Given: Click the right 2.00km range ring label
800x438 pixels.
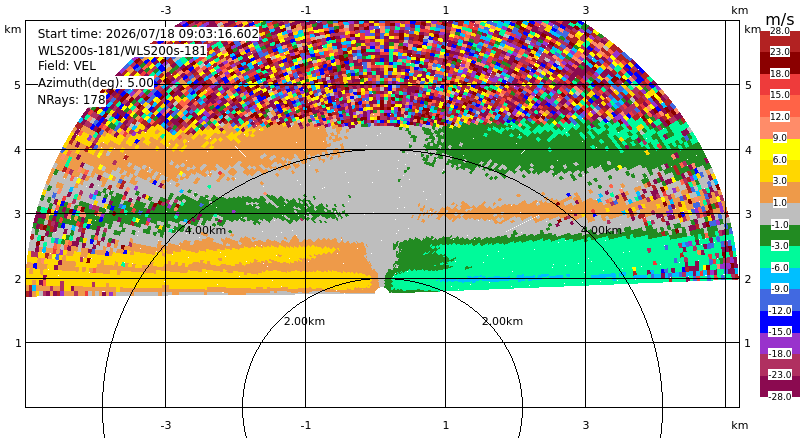Looking at the screenshot, I should tap(503, 321).
